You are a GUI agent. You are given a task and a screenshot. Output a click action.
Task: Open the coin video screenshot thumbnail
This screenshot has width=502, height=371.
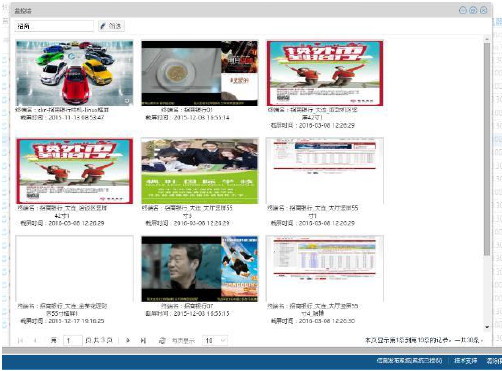tap(200, 73)
